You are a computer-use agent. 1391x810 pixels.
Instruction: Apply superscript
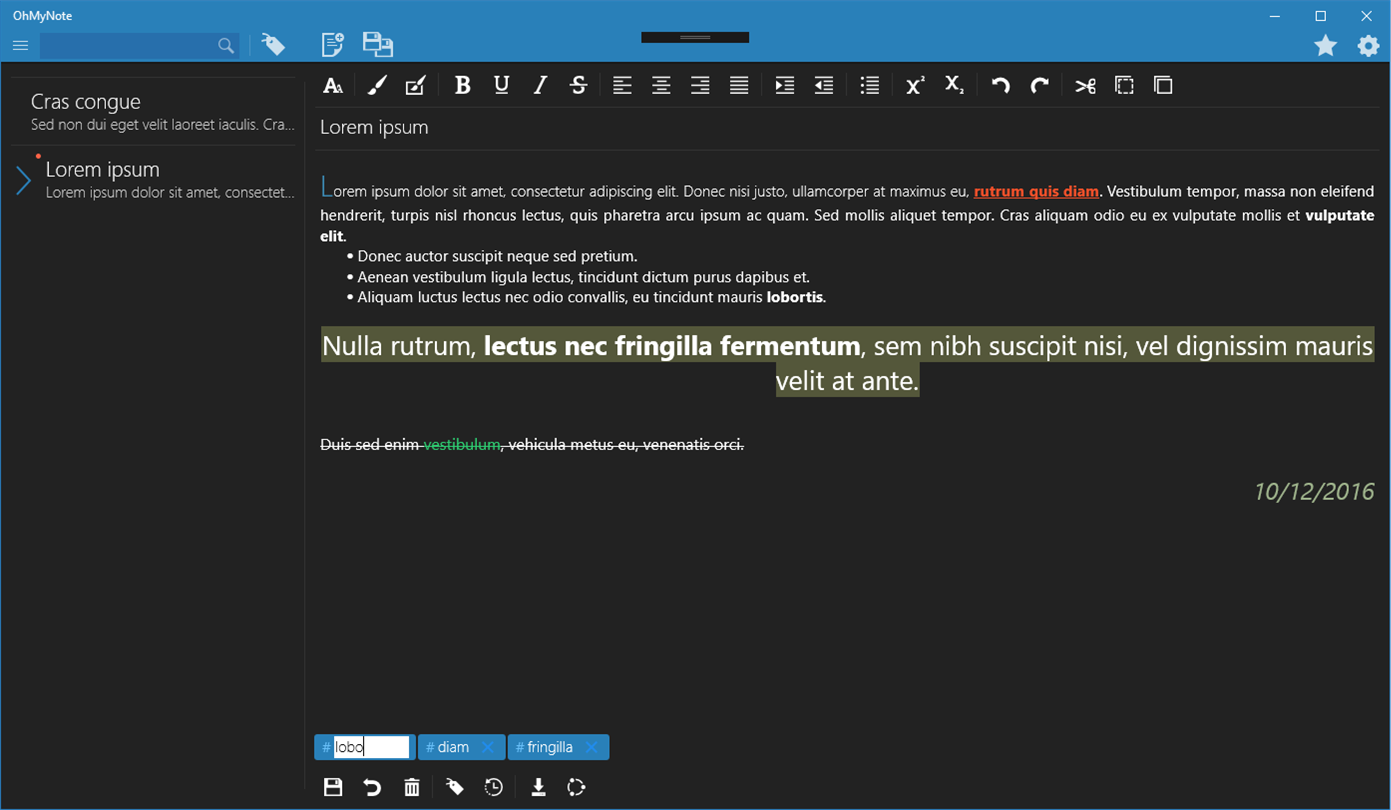(x=915, y=86)
